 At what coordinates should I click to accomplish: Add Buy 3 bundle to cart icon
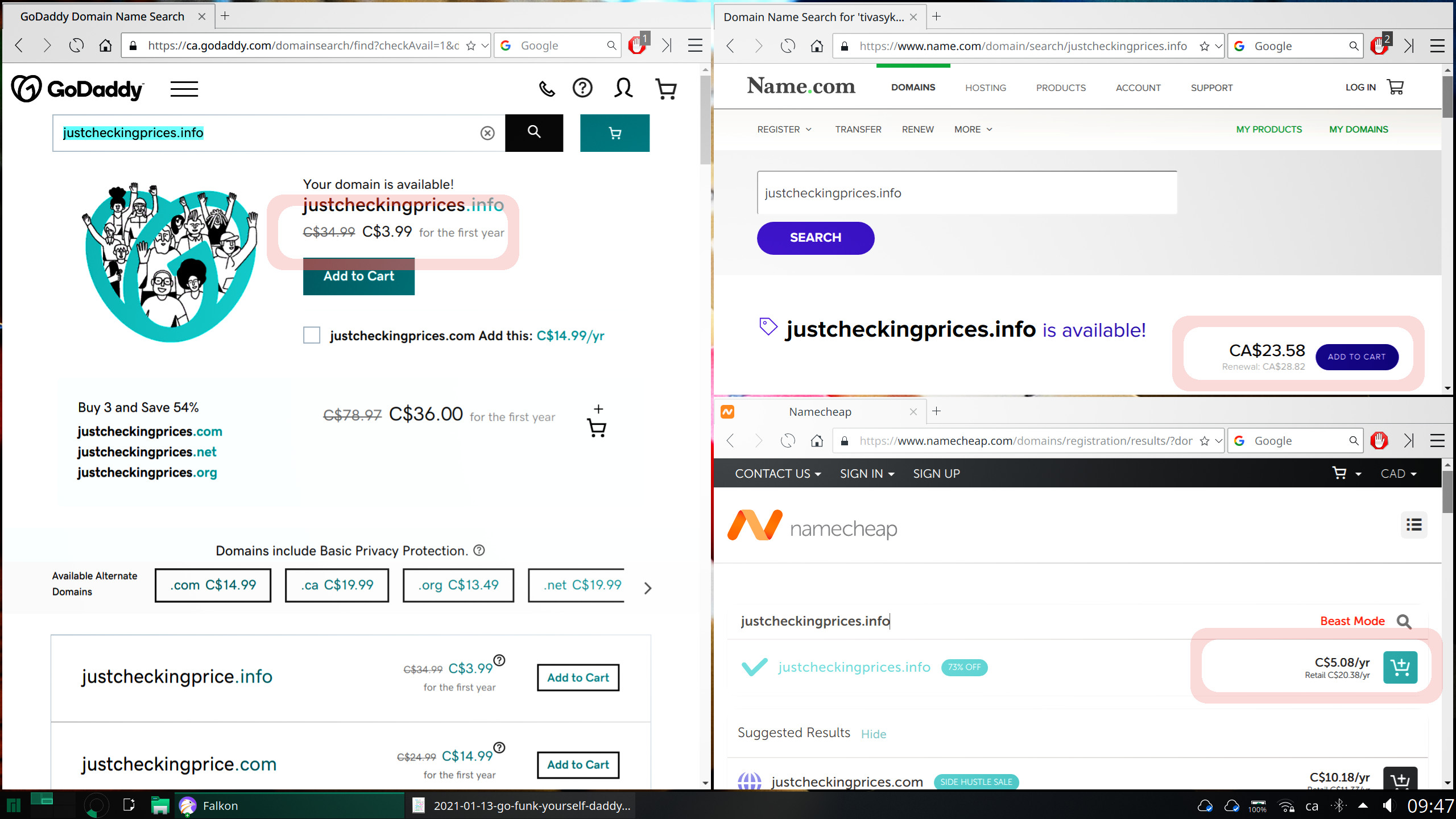597,421
